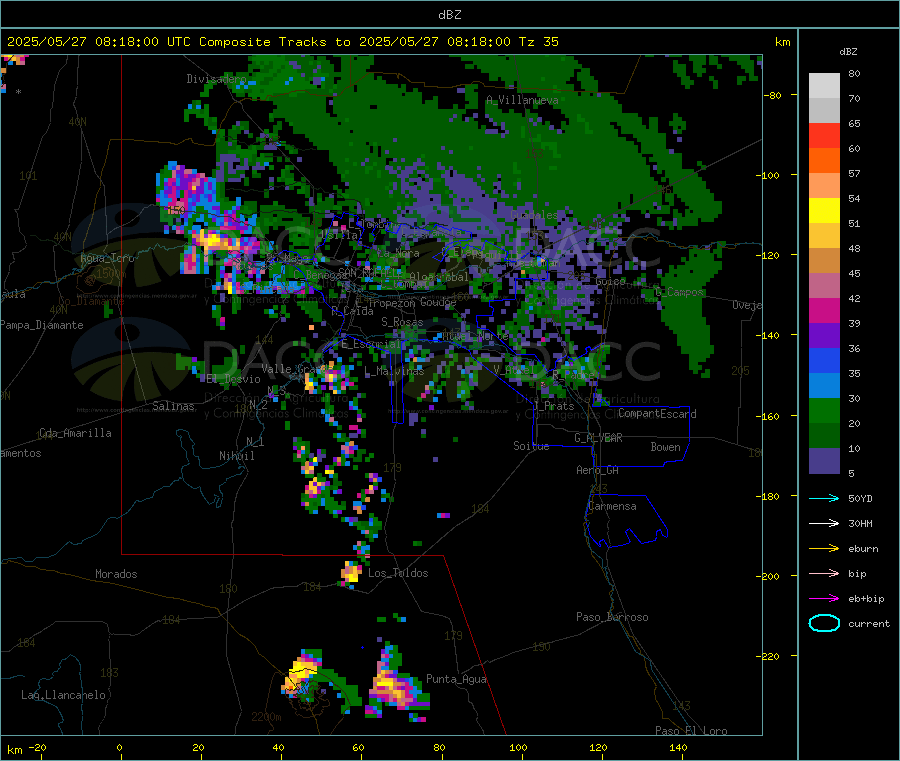The image size is (900, 761).
Task: Click the 'Soitue' place label
Action: tap(531, 446)
